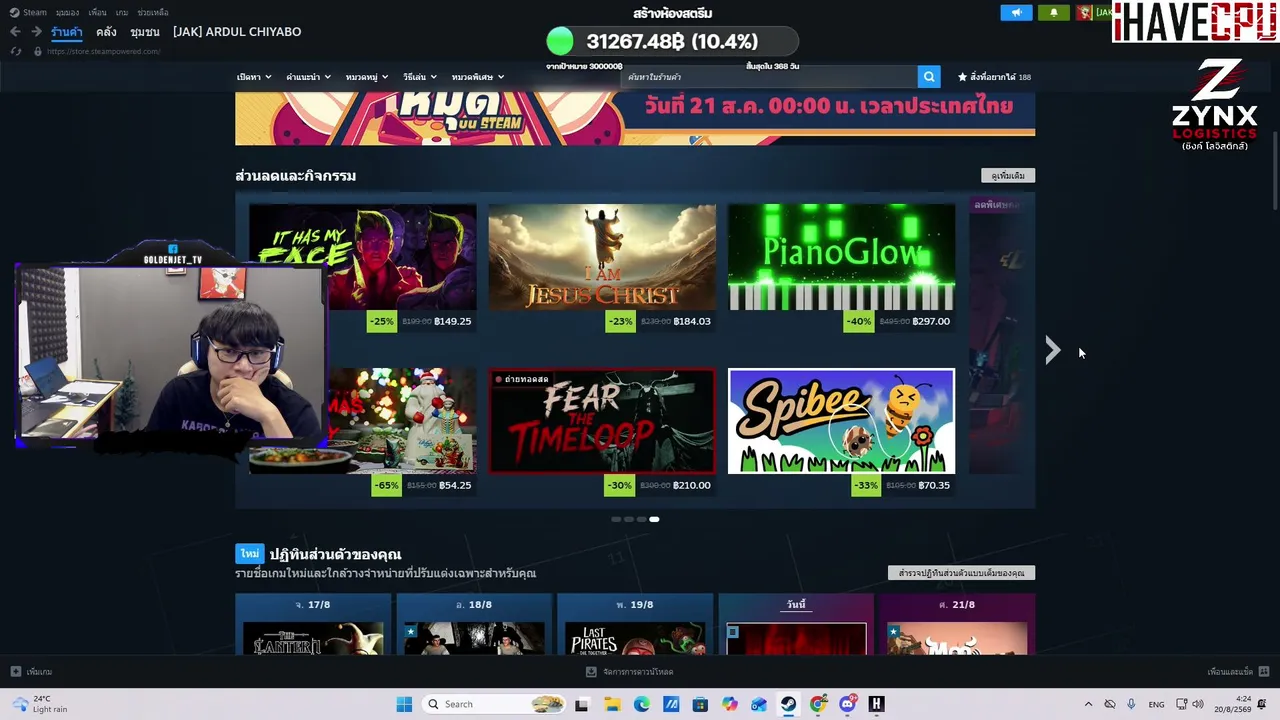Open Last Pirates calendar game thumbnail

635,639
